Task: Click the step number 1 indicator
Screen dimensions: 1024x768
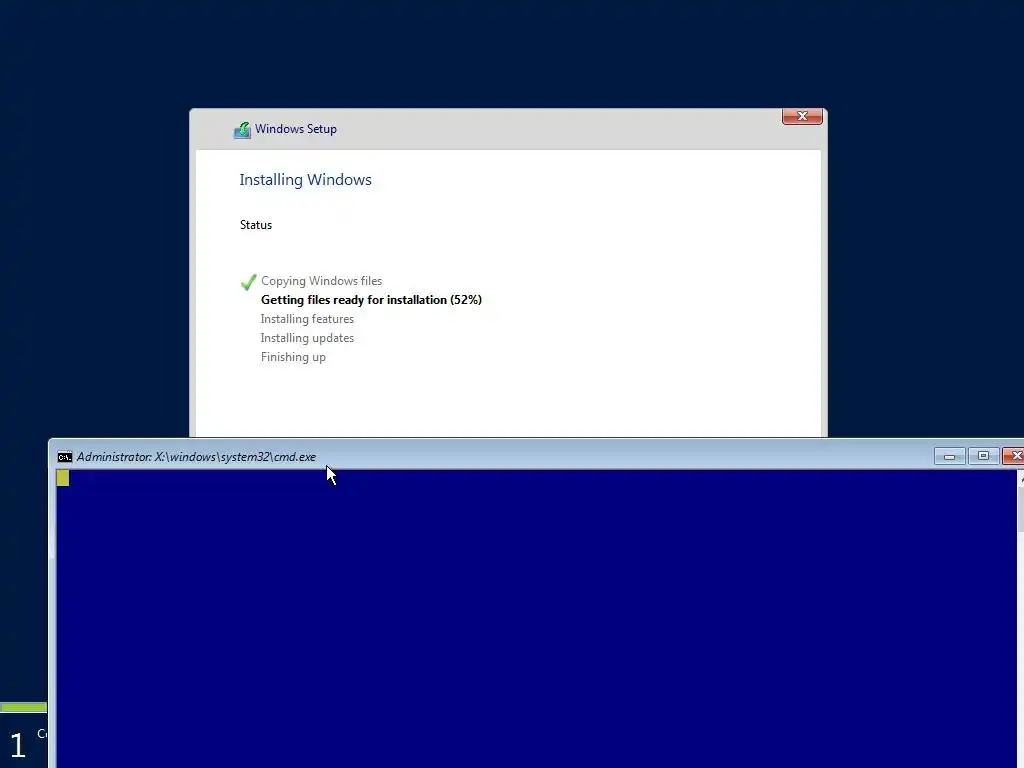Action: pos(18,745)
